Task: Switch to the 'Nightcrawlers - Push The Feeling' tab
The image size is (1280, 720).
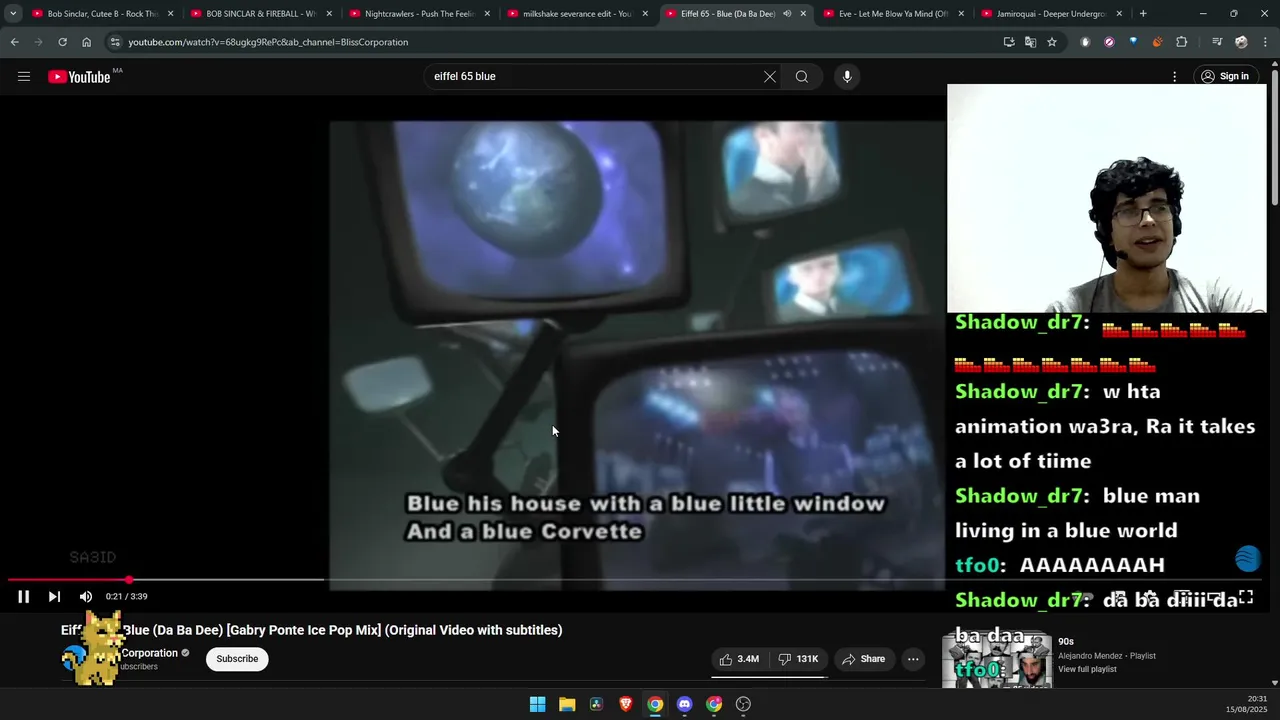Action: 418,14
